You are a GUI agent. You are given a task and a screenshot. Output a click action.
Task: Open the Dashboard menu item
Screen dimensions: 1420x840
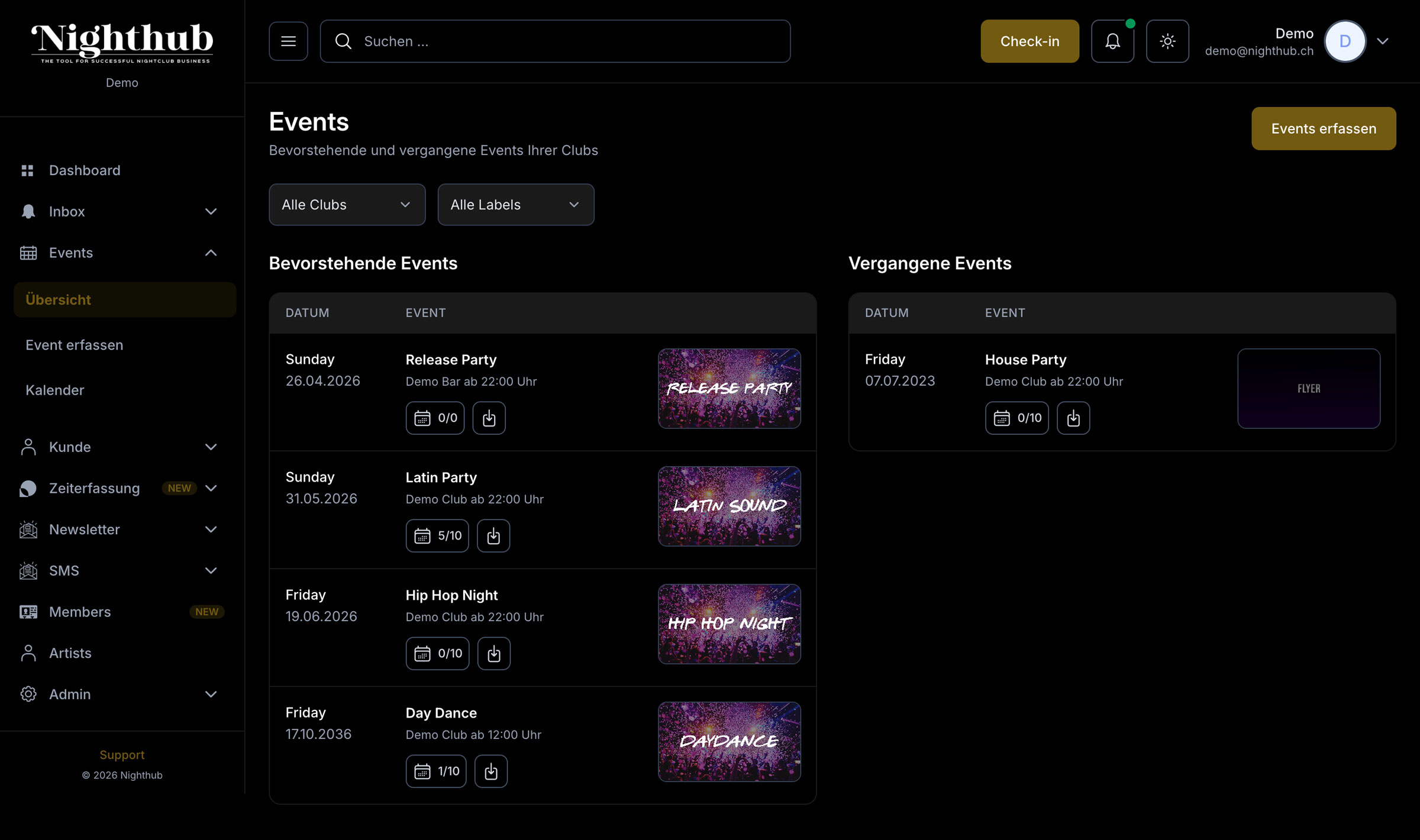point(85,170)
